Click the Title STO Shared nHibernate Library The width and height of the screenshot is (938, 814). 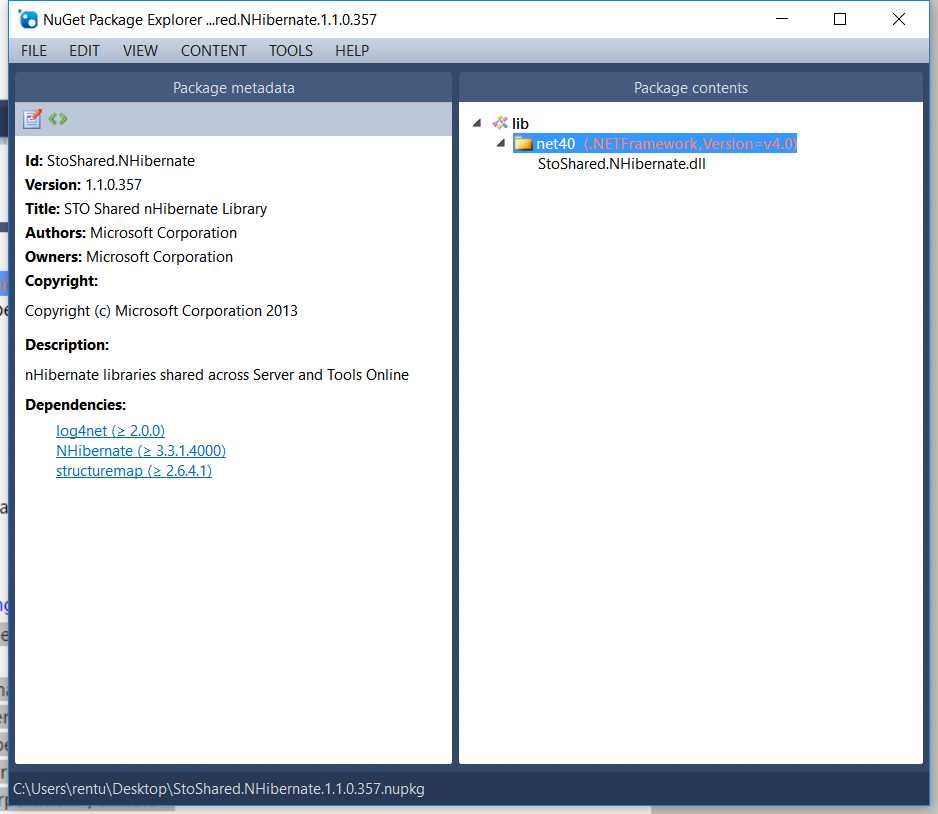click(165, 209)
